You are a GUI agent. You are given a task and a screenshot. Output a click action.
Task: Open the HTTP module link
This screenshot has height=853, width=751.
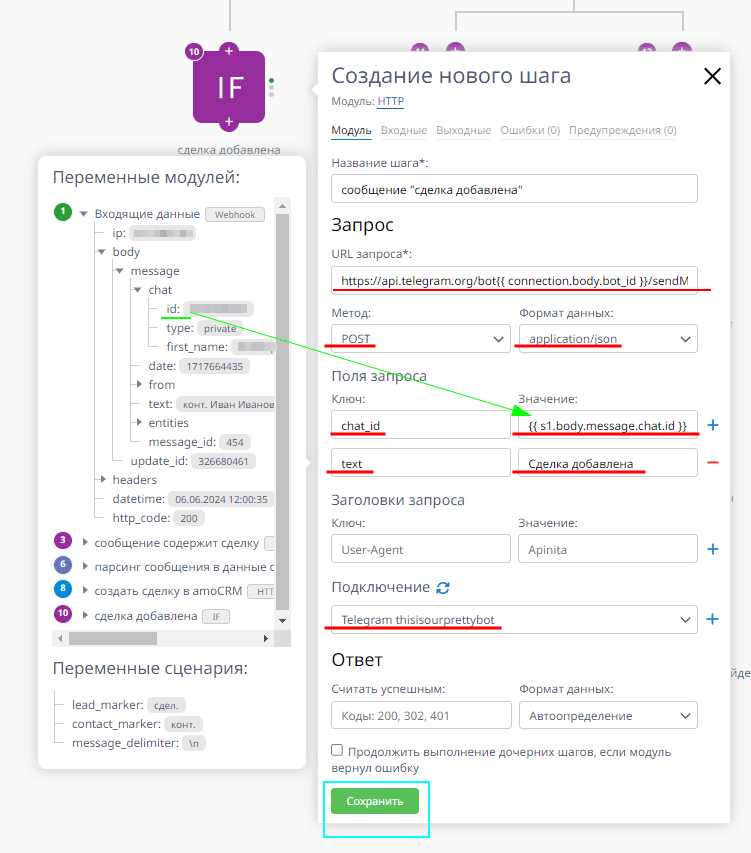point(390,101)
